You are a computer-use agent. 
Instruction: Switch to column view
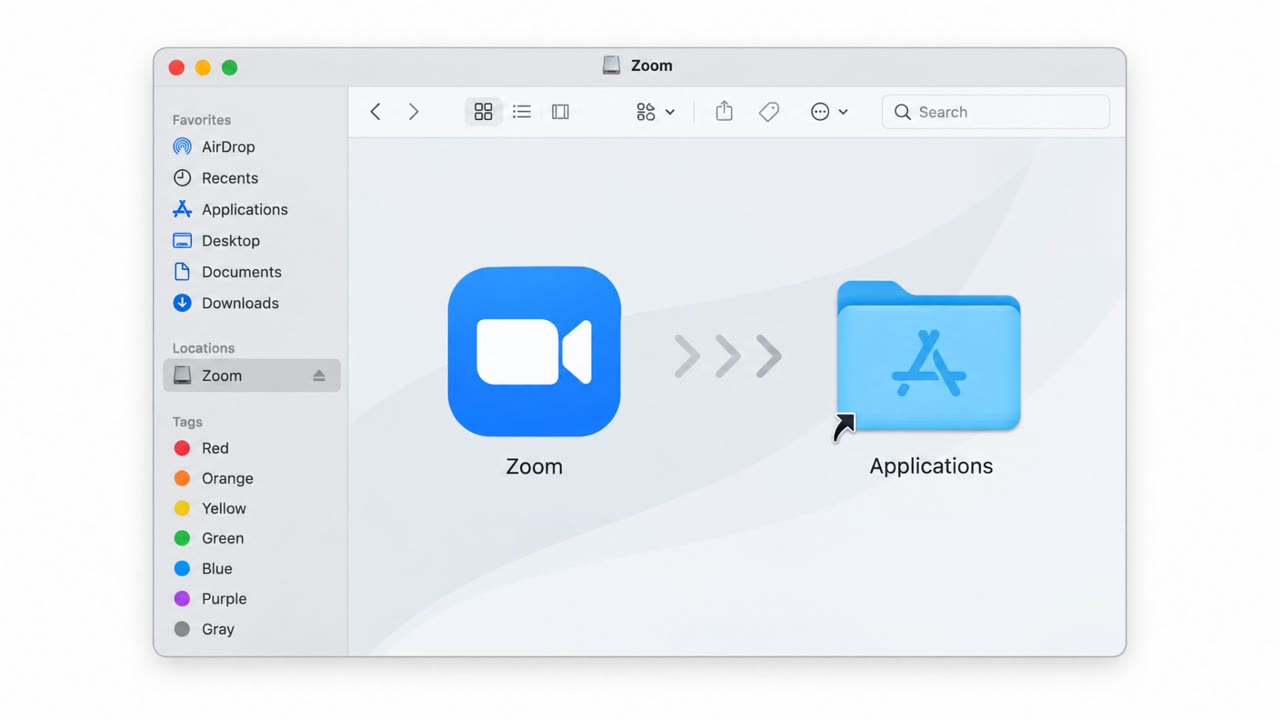[x=560, y=112]
